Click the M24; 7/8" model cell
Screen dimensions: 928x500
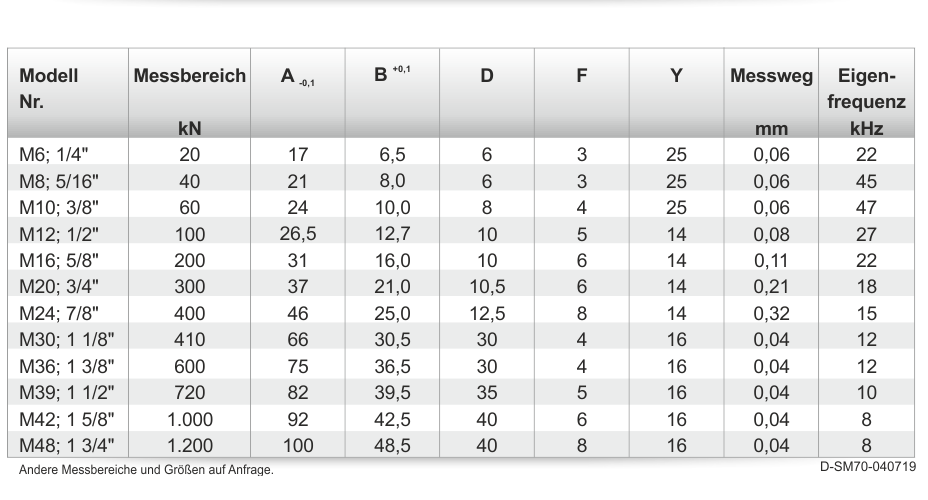68,313
